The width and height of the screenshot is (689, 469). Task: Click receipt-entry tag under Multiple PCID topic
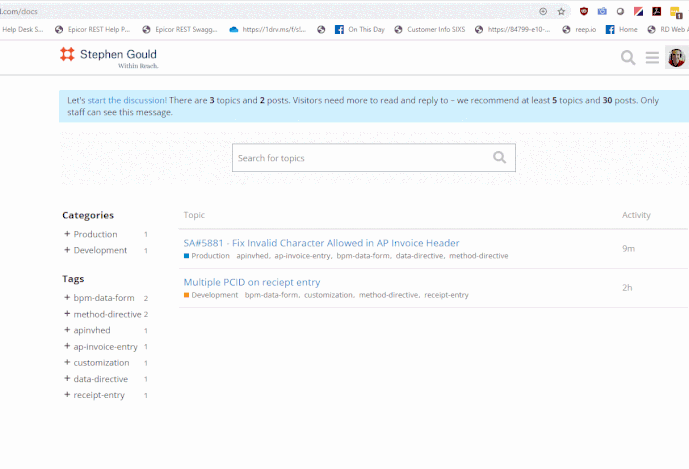click(x=446, y=295)
